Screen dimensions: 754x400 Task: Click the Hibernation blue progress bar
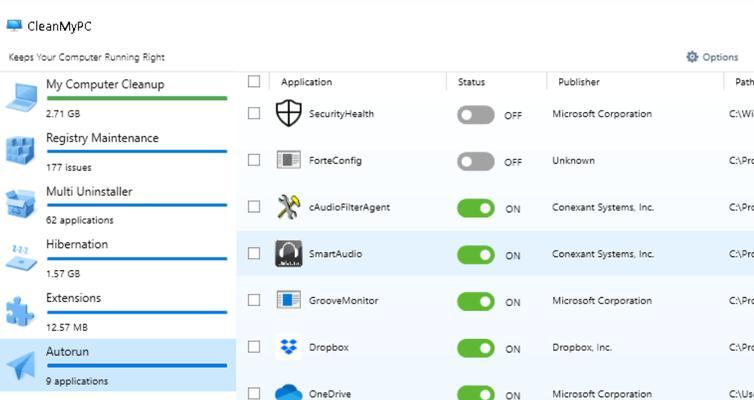(137, 259)
